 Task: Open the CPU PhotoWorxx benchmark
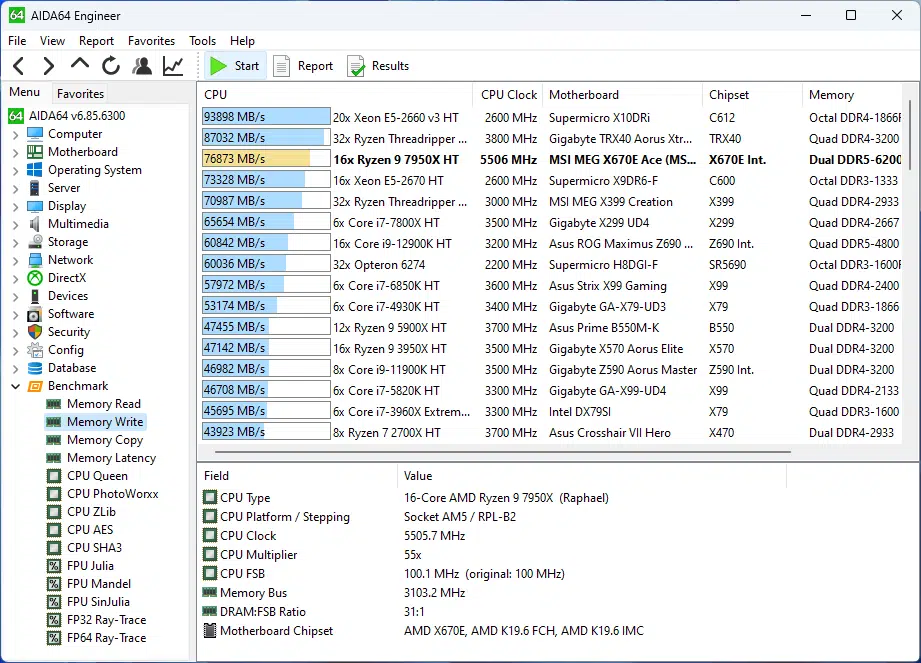(x=103, y=494)
